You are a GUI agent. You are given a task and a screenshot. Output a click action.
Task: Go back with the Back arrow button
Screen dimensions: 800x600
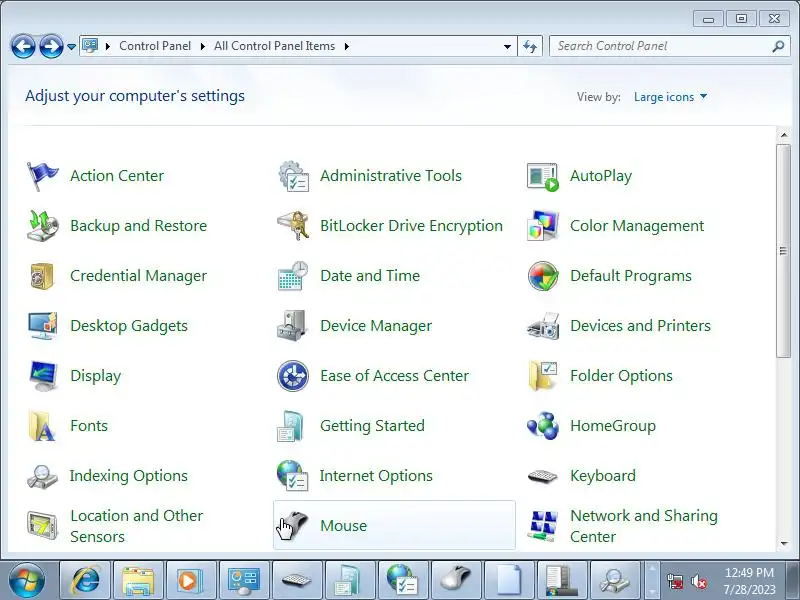(x=23, y=46)
